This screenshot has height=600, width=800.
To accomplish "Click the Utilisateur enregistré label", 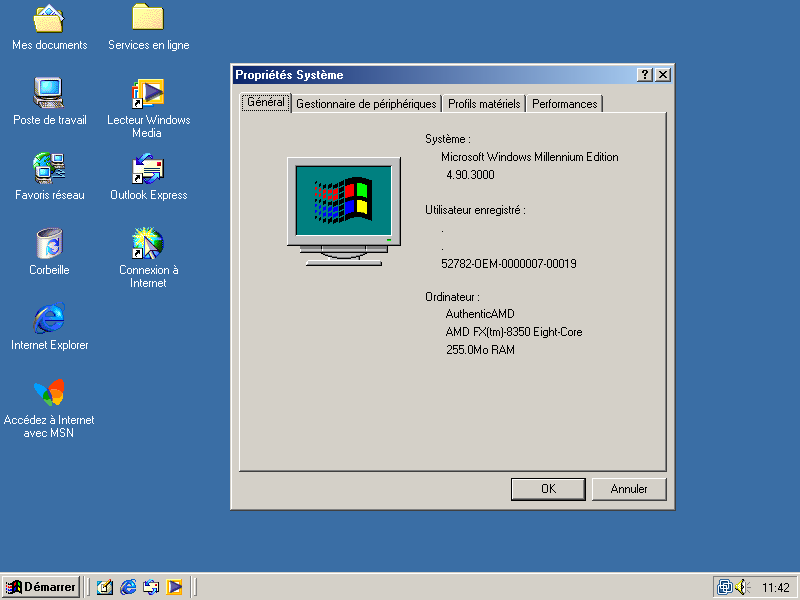I will 475,210.
